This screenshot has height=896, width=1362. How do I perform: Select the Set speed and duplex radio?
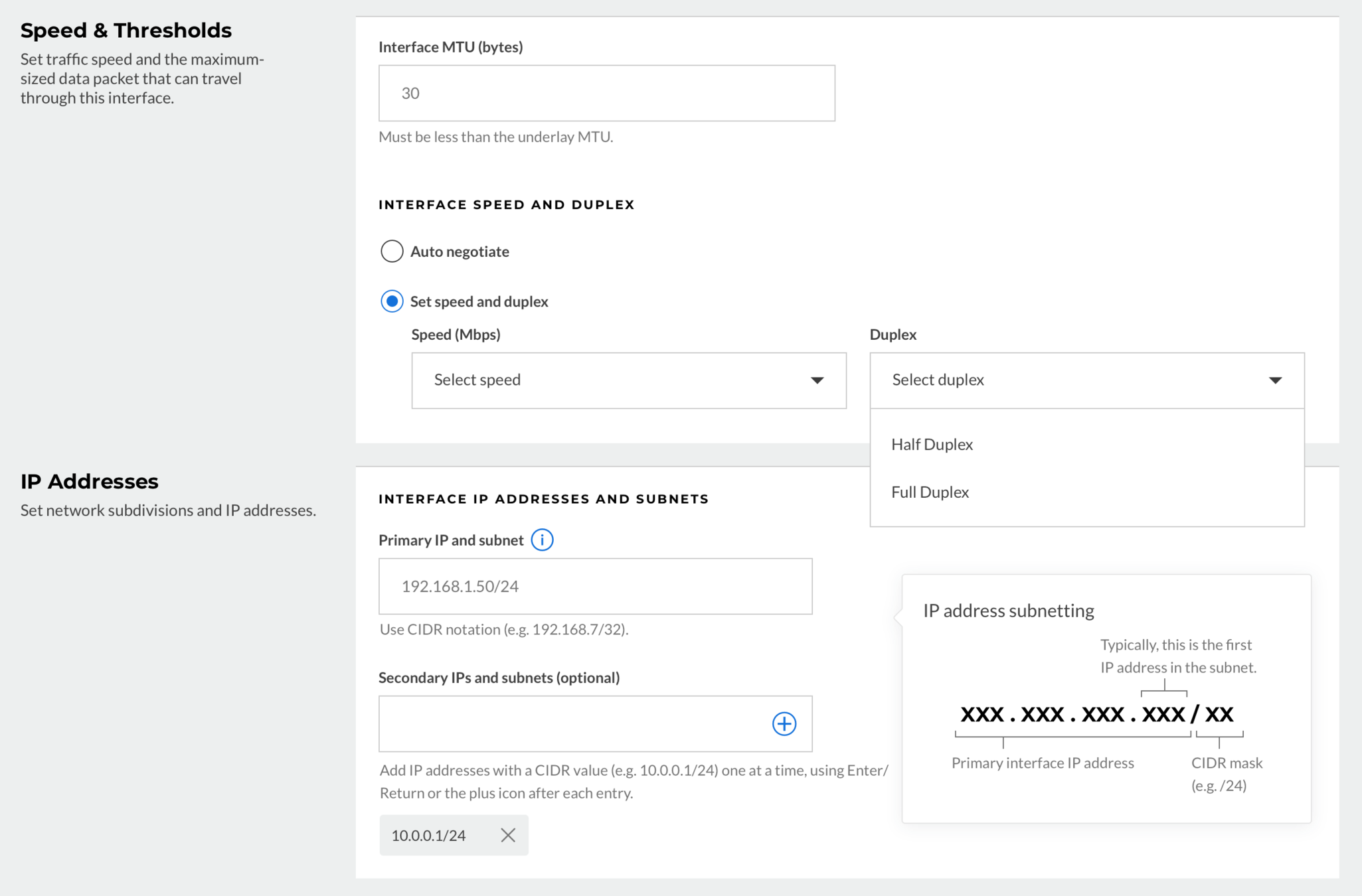pyautogui.click(x=392, y=301)
